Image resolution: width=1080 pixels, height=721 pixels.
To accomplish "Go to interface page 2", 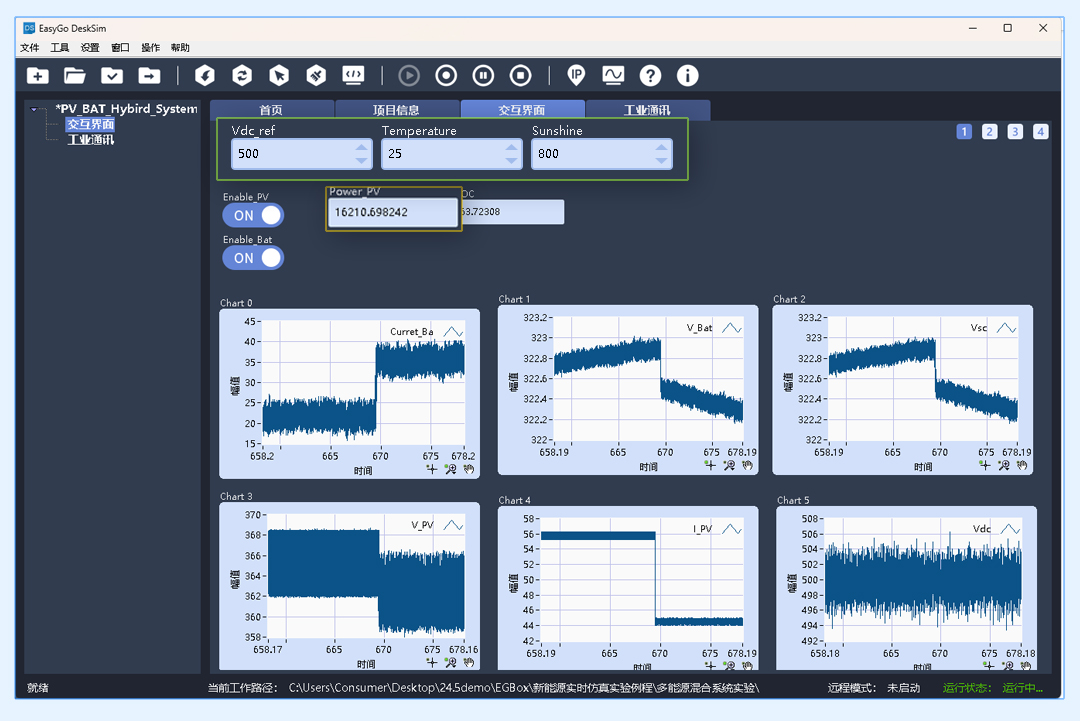I will pos(990,132).
